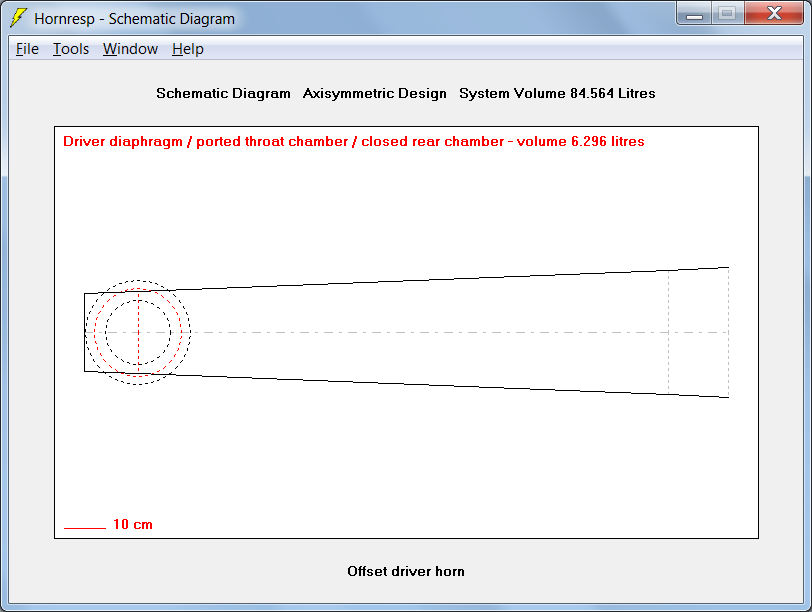Click the "System Volume 84.564 Litres" text
The width and height of the screenshot is (812, 612).
click(557, 93)
